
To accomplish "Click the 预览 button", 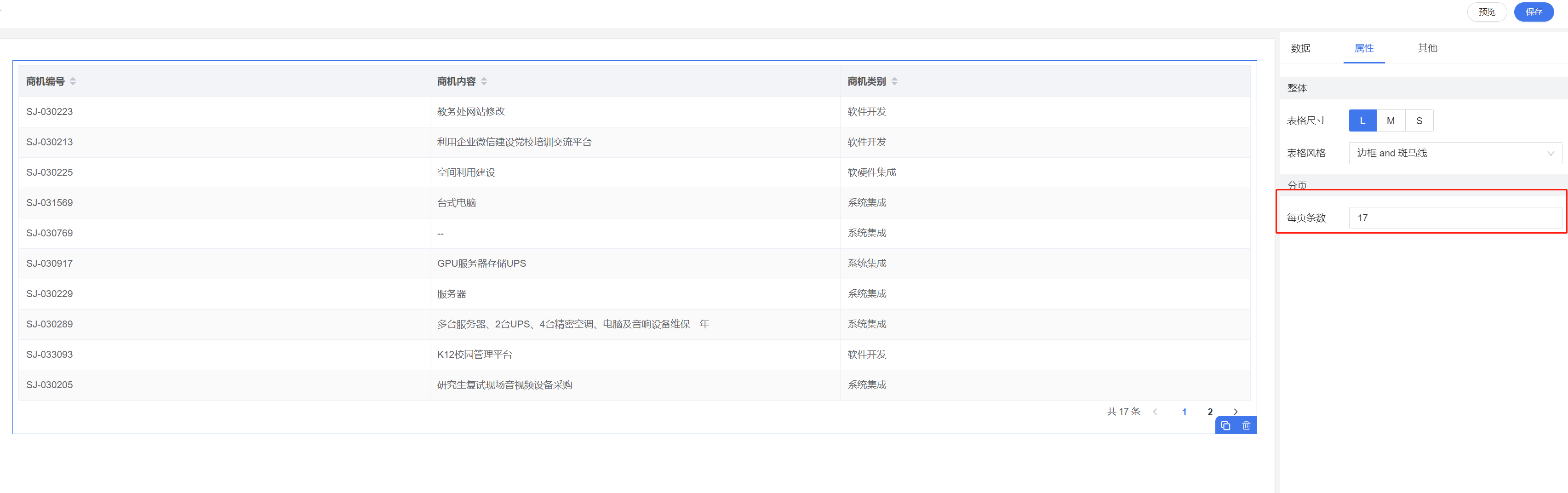I will click(1487, 12).
